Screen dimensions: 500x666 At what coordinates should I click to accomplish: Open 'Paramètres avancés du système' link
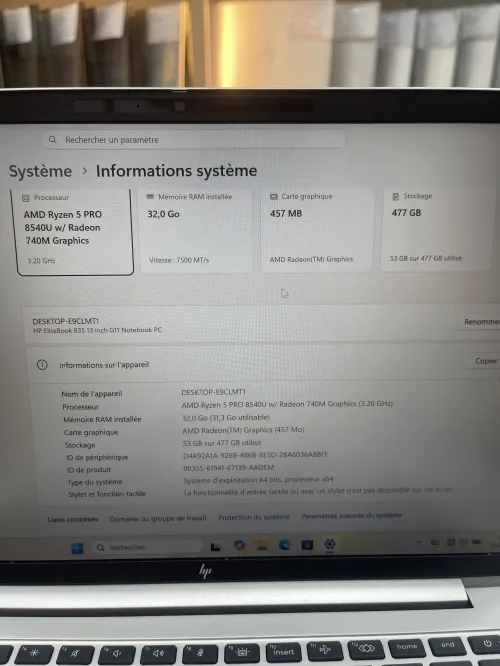[352, 516]
